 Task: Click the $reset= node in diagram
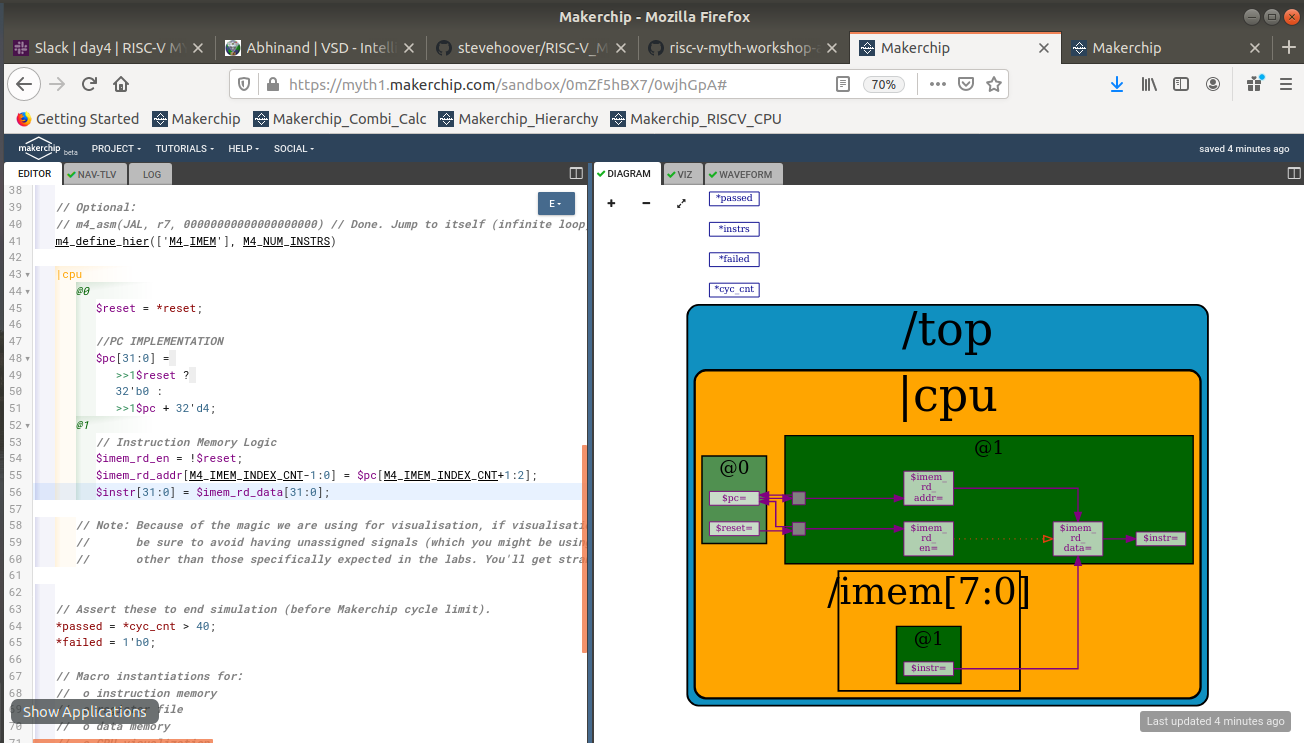tap(734, 528)
